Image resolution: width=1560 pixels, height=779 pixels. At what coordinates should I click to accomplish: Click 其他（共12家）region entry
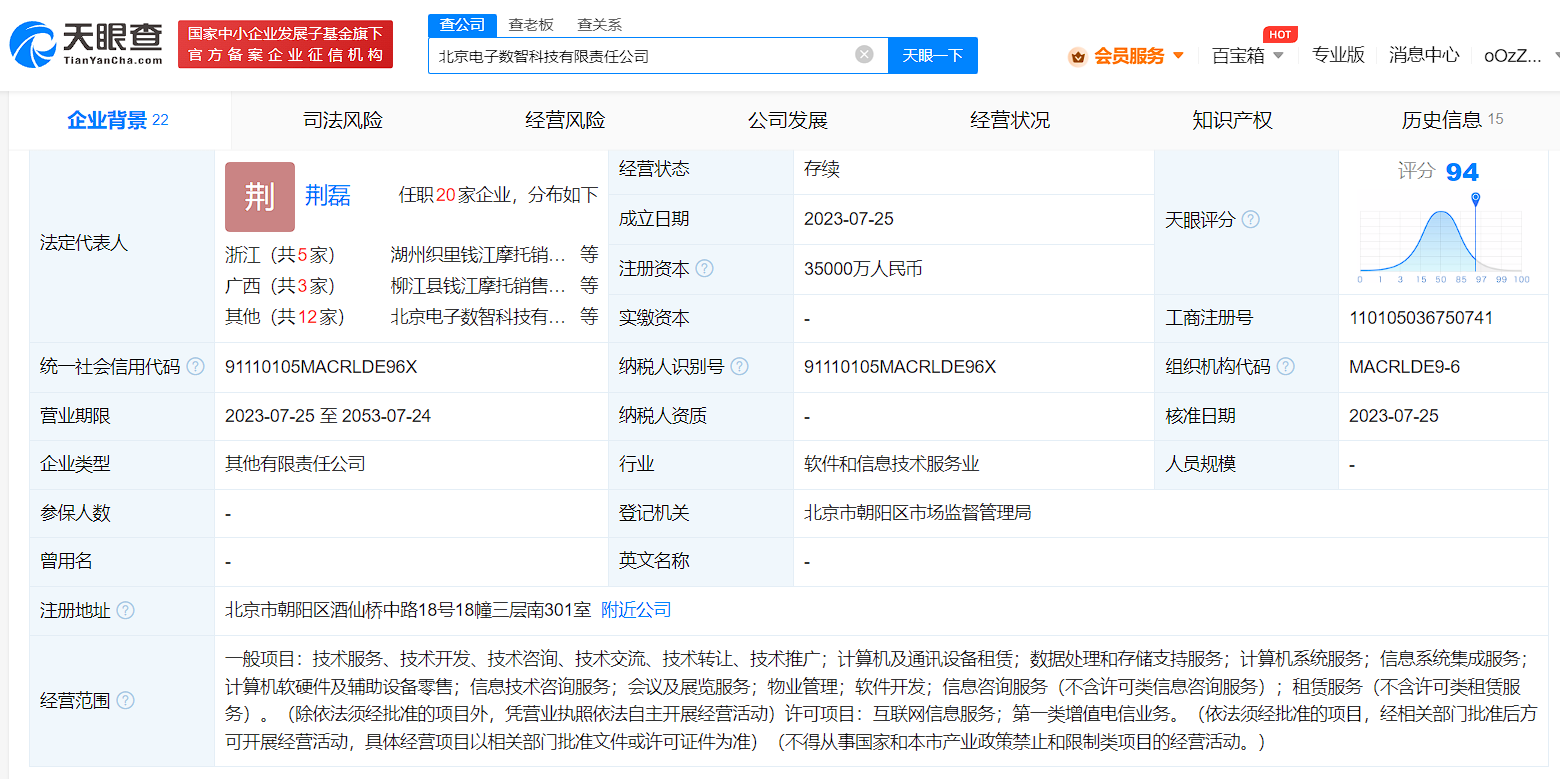coord(285,317)
